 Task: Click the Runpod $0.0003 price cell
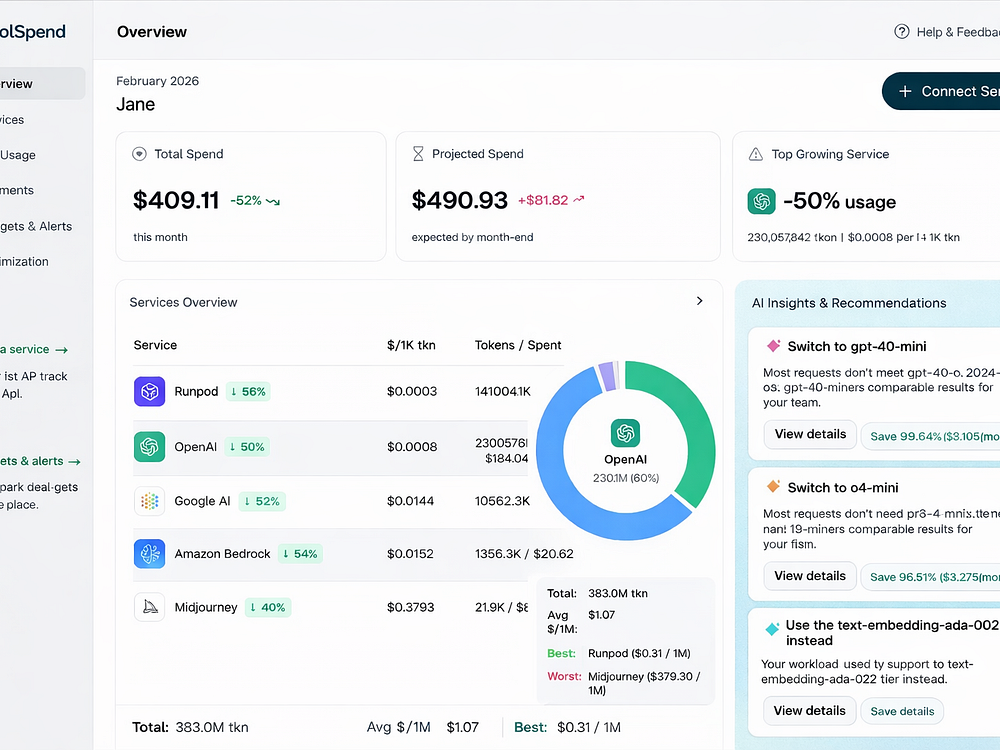[x=412, y=391]
